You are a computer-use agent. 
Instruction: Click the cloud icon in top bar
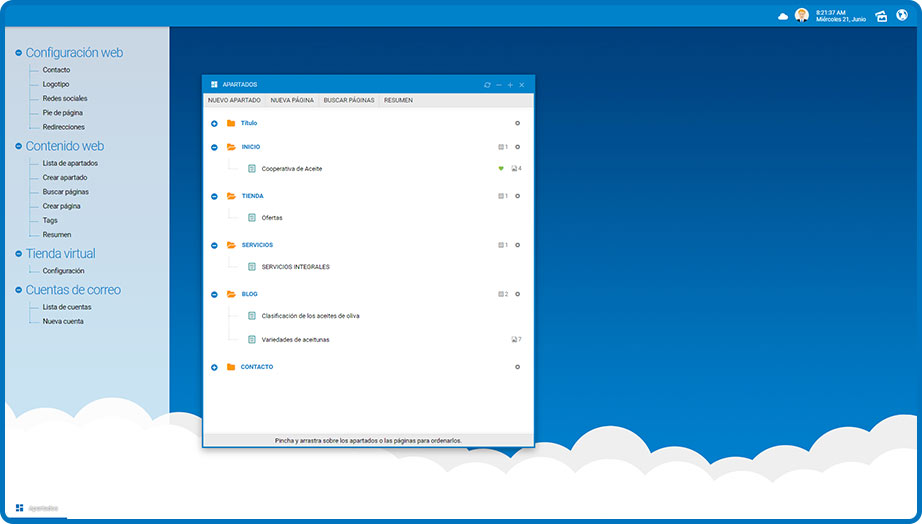783,16
